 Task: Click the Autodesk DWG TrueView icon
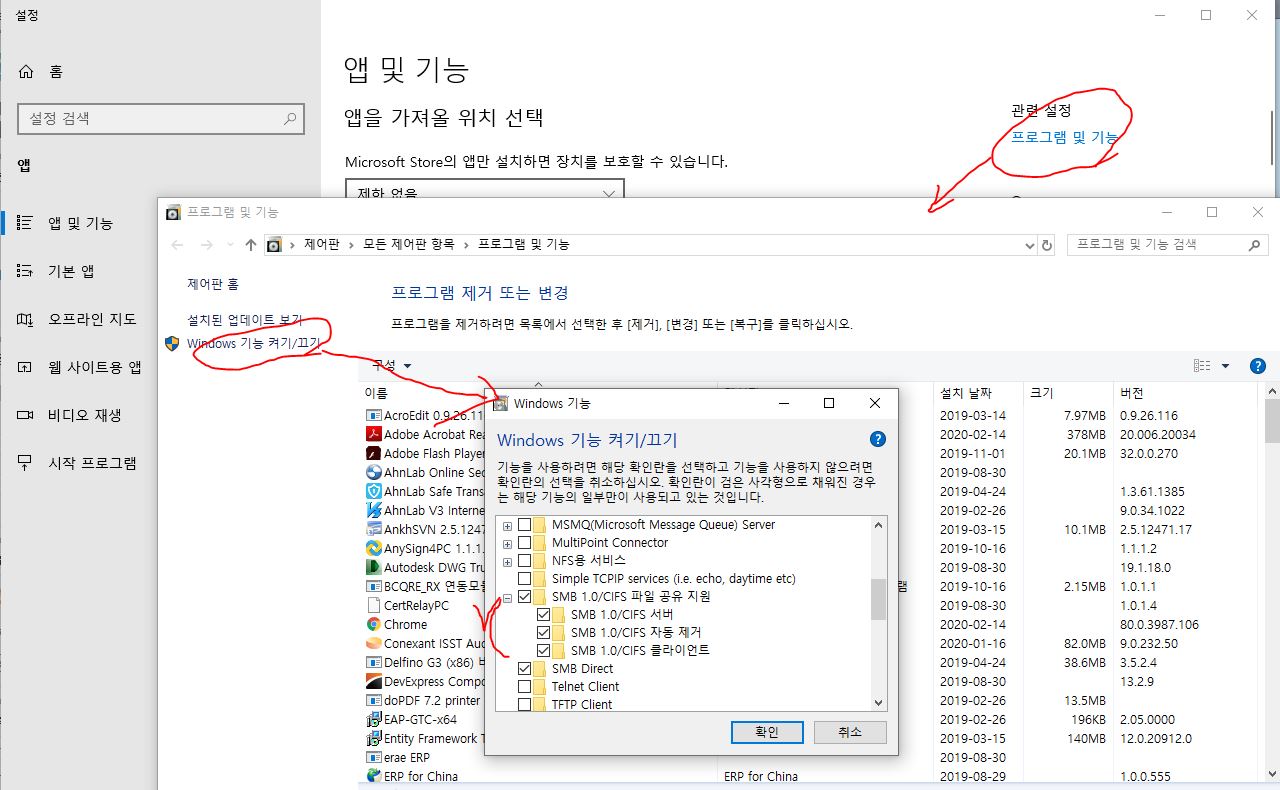pyautogui.click(x=374, y=567)
